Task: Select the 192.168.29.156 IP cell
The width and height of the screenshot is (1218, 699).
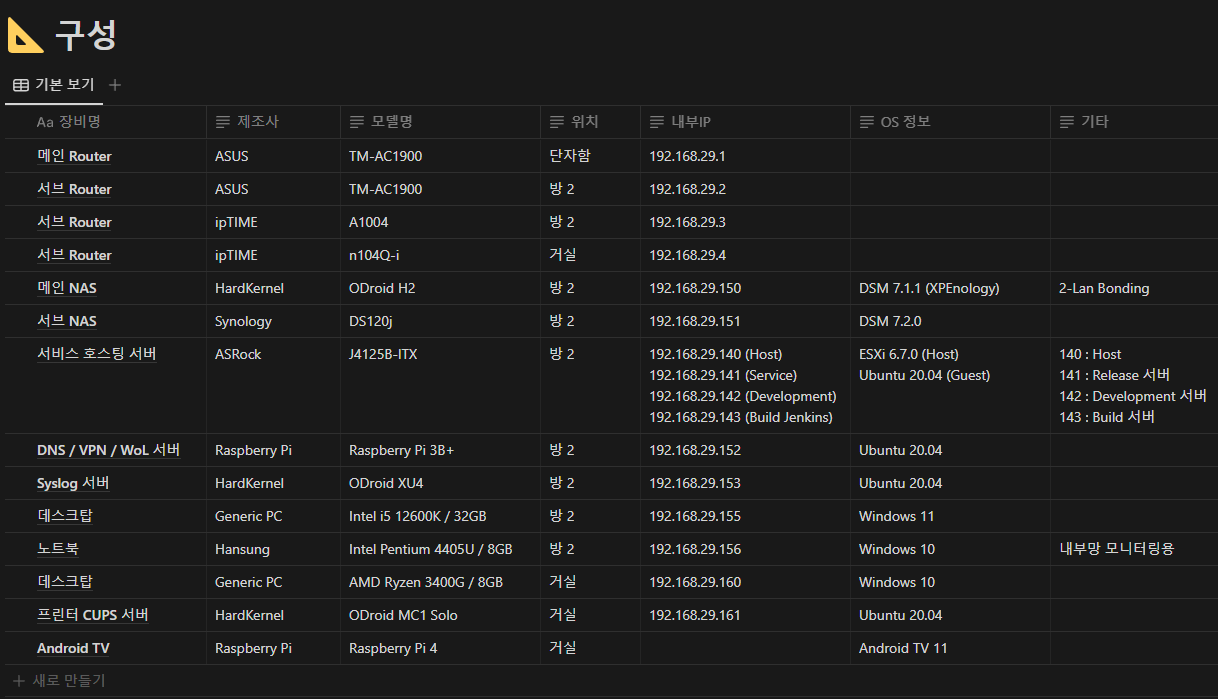Action: [745, 548]
